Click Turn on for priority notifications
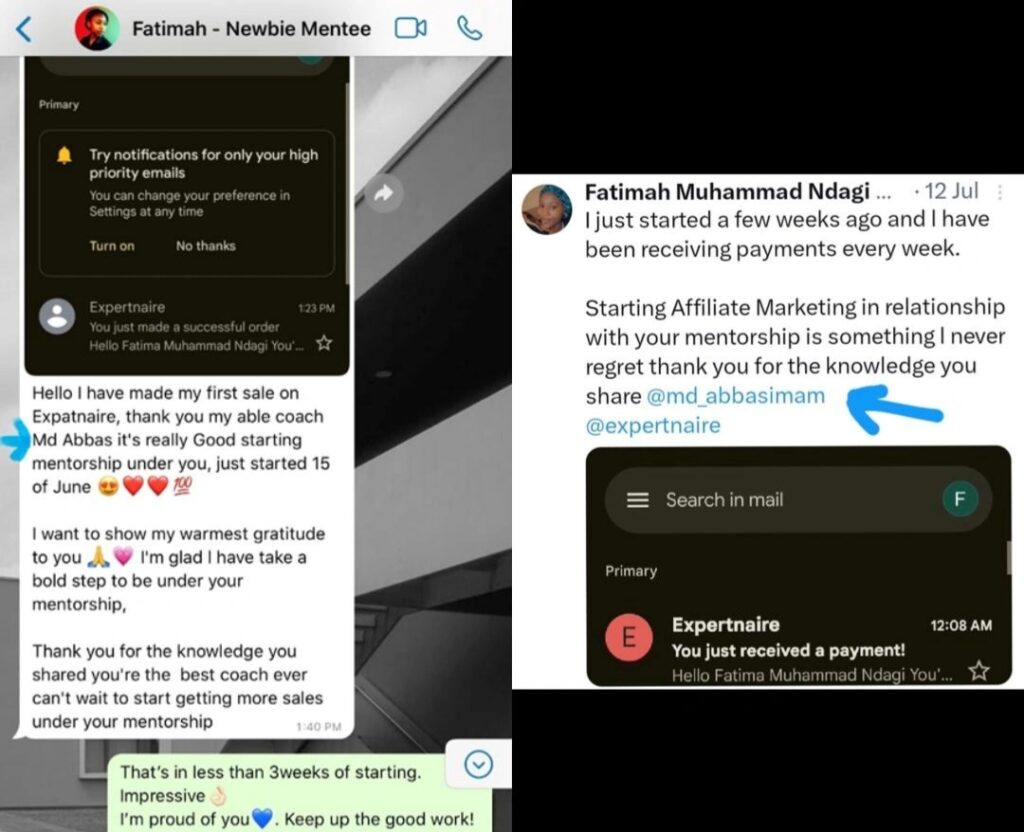 click(x=112, y=246)
